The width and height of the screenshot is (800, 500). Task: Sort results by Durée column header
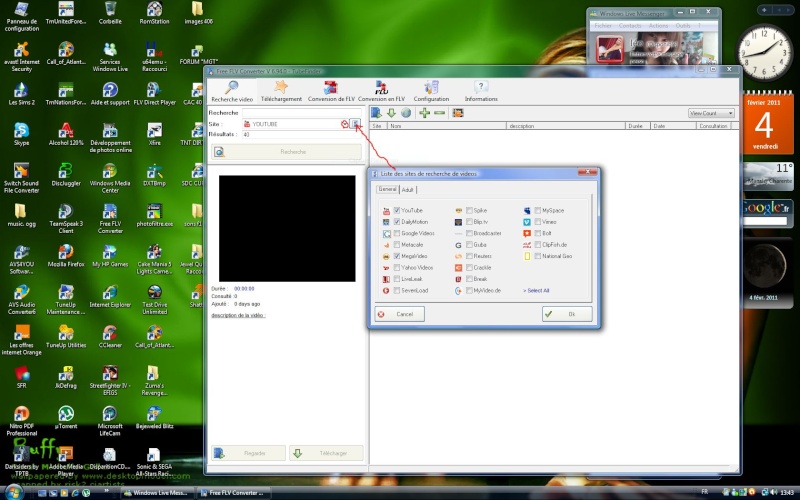[638, 126]
